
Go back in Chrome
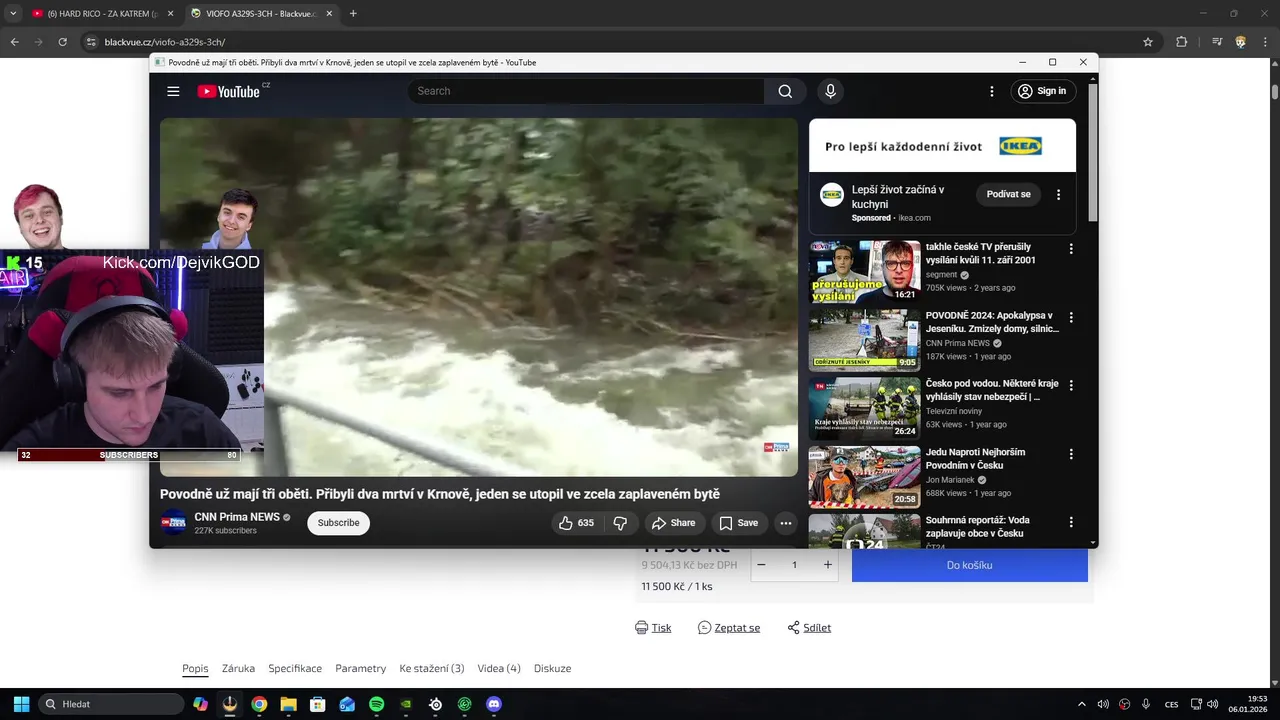pos(15,42)
